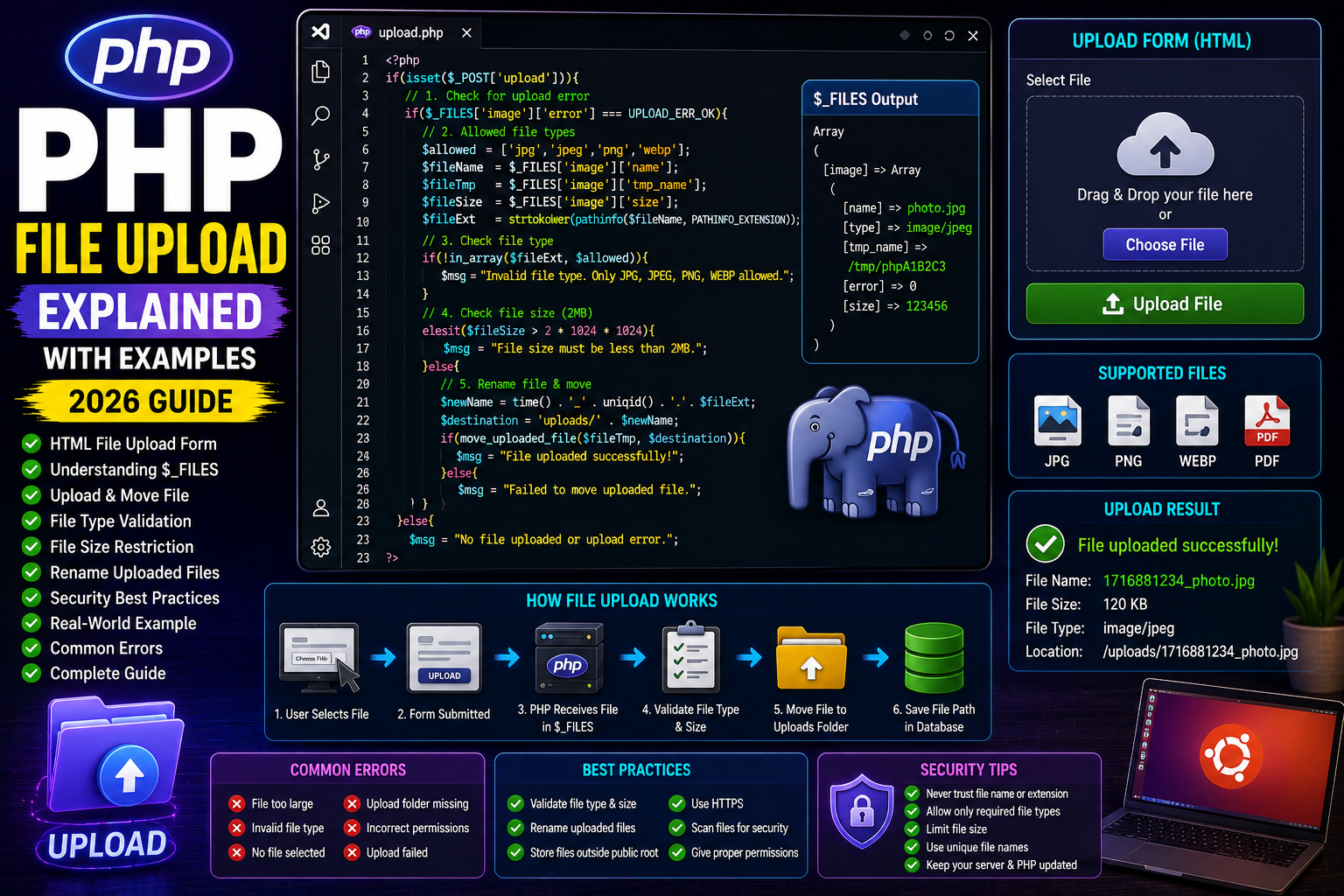The image size is (1344, 896).
Task: Open the Extensions blocks icon in sidebar
Action: (321, 245)
